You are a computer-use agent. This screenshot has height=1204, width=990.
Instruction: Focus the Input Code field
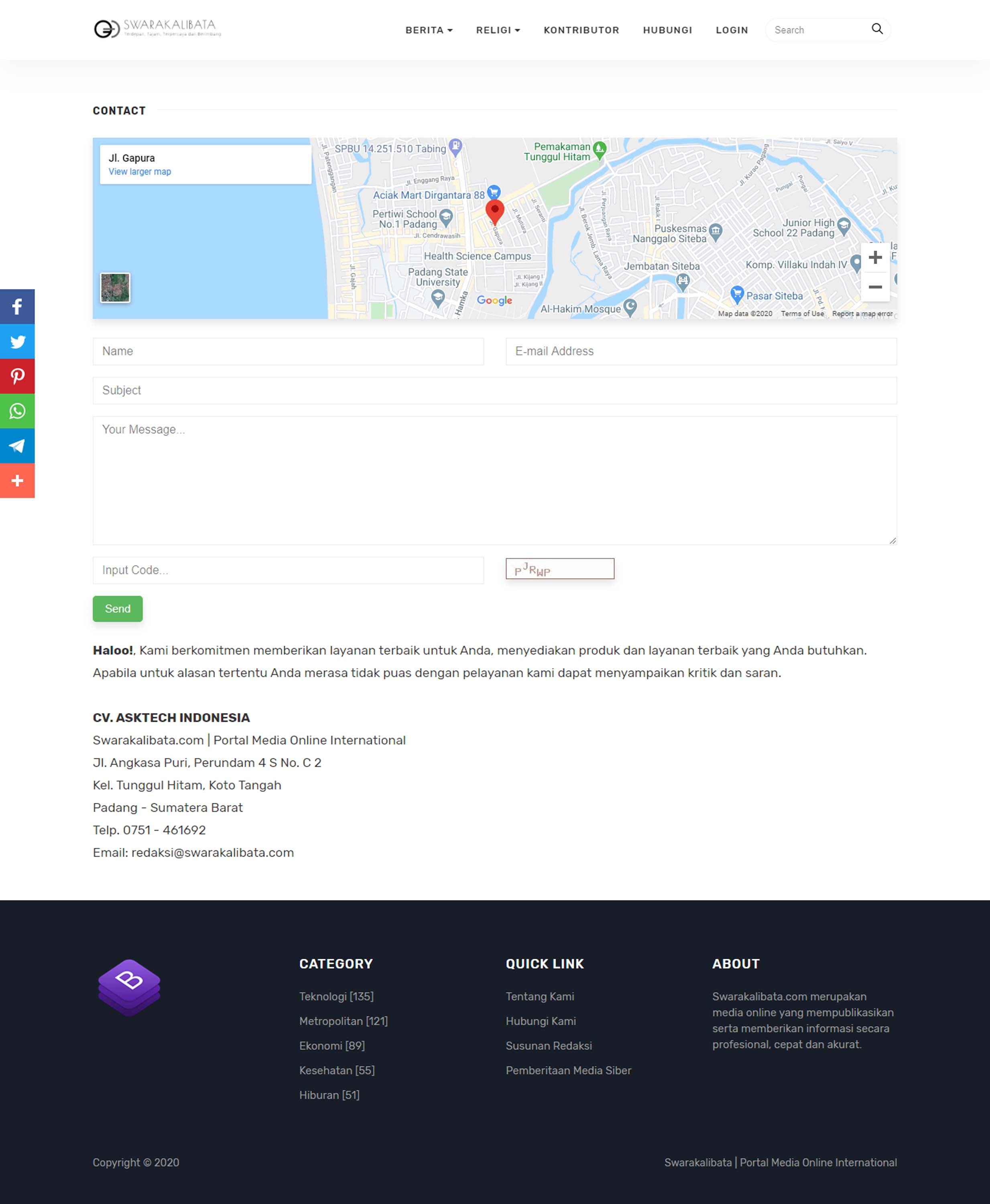pyautogui.click(x=288, y=570)
